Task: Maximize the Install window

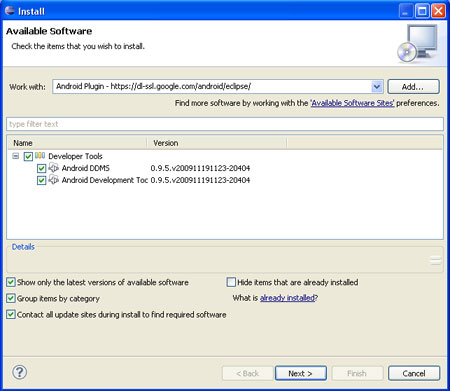Action: 422,11
